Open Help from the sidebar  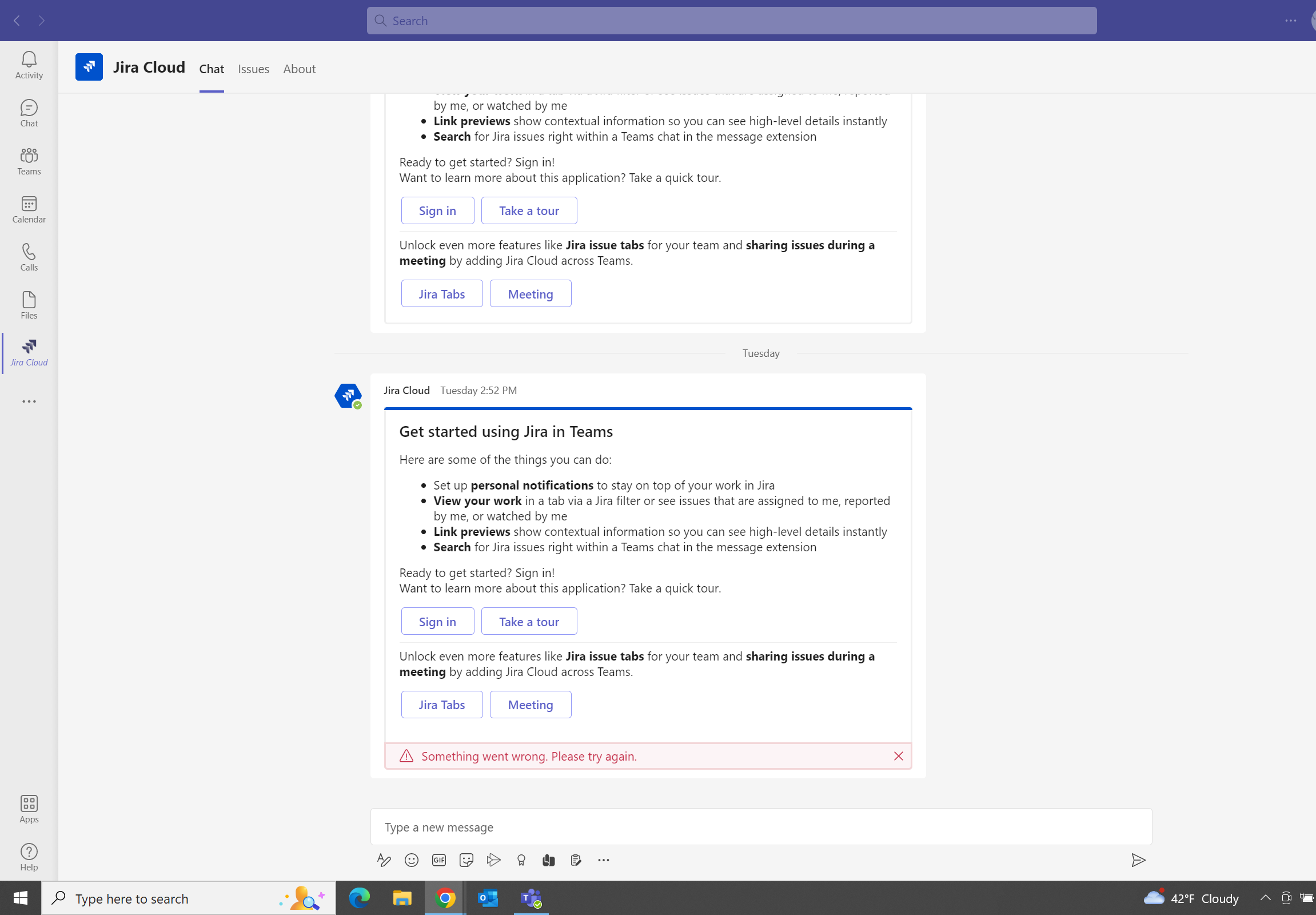tap(29, 857)
